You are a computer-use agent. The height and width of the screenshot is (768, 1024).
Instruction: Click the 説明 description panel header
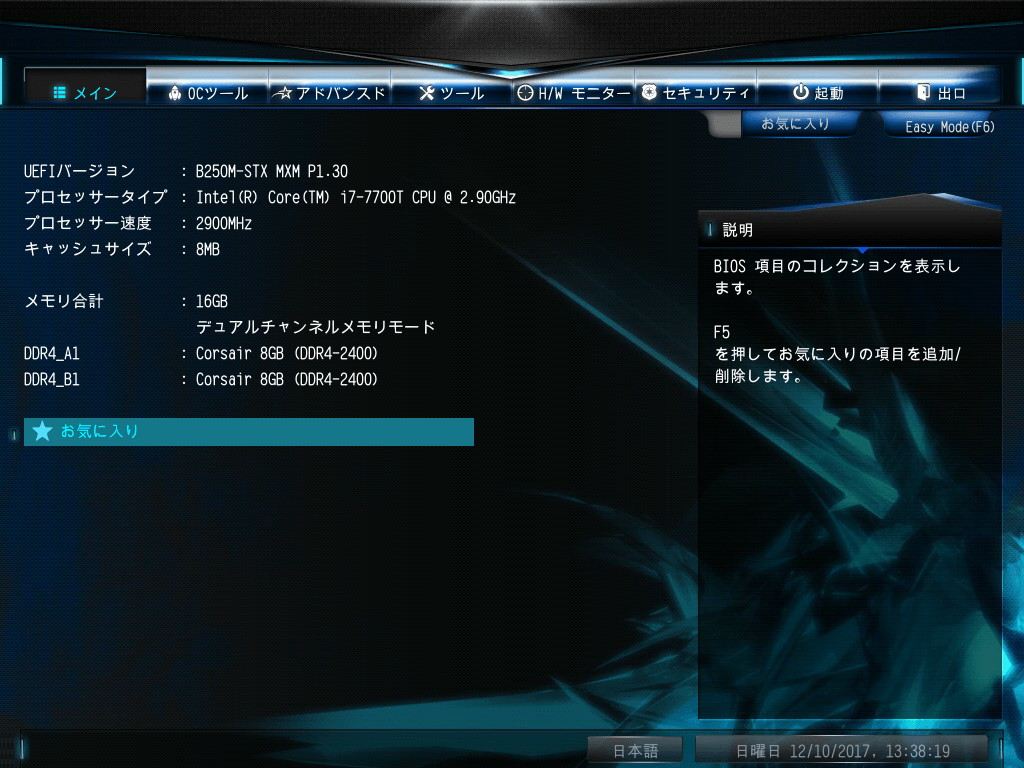849,230
